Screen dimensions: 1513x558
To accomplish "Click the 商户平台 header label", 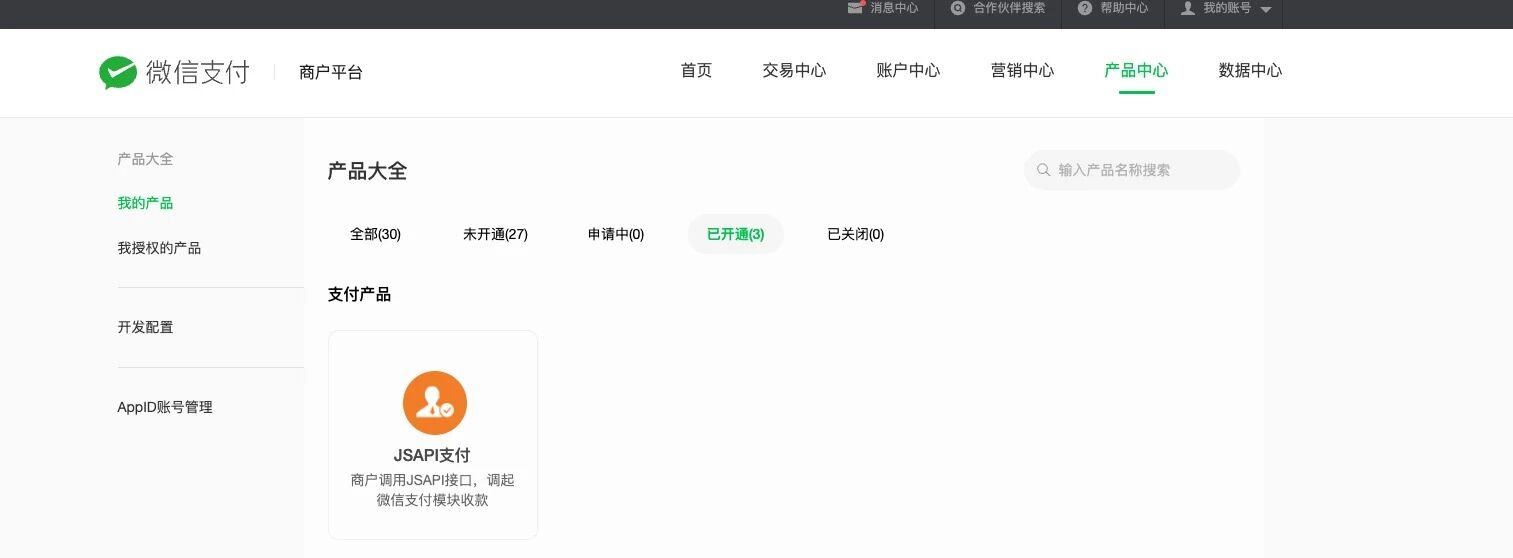I will point(331,72).
